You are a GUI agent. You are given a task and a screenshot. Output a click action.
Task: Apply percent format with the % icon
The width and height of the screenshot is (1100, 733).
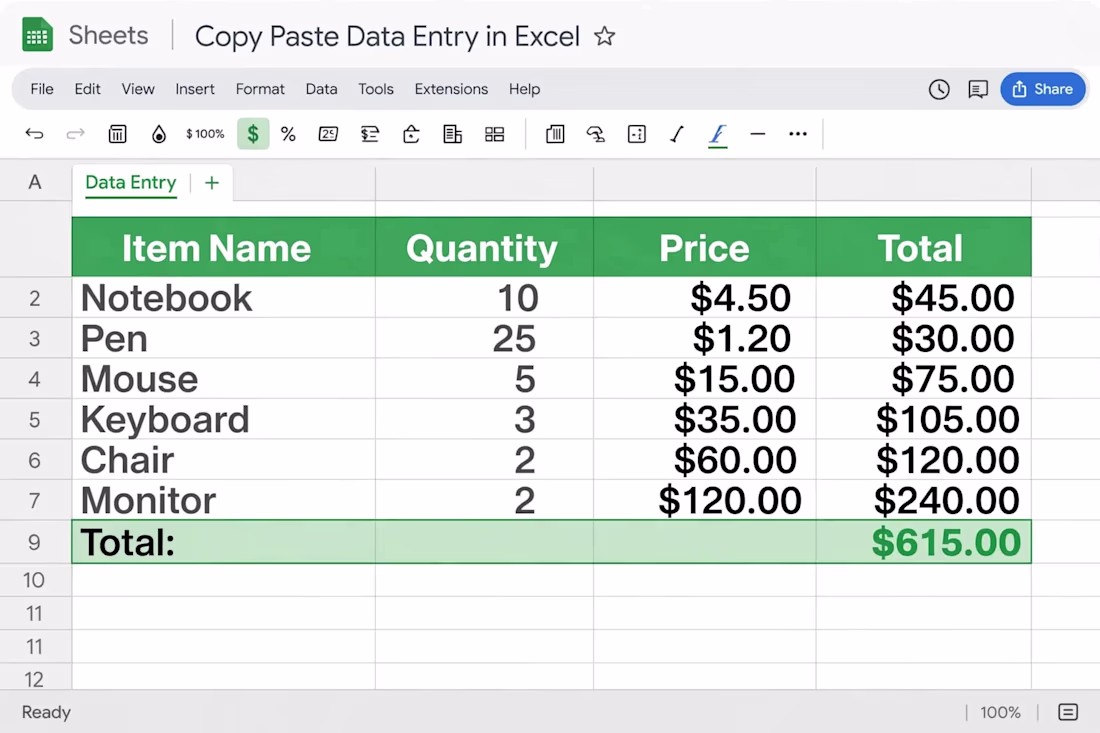tap(288, 134)
